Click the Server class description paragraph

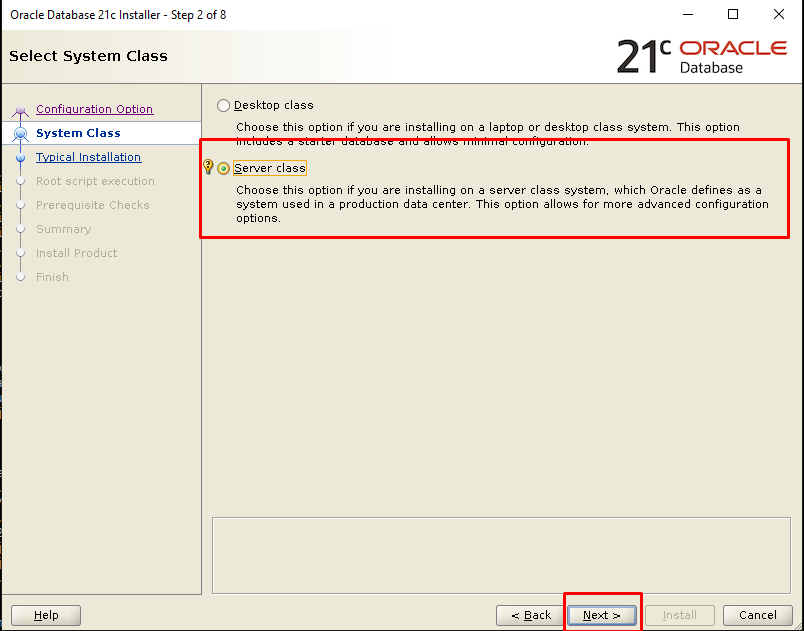click(502, 204)
